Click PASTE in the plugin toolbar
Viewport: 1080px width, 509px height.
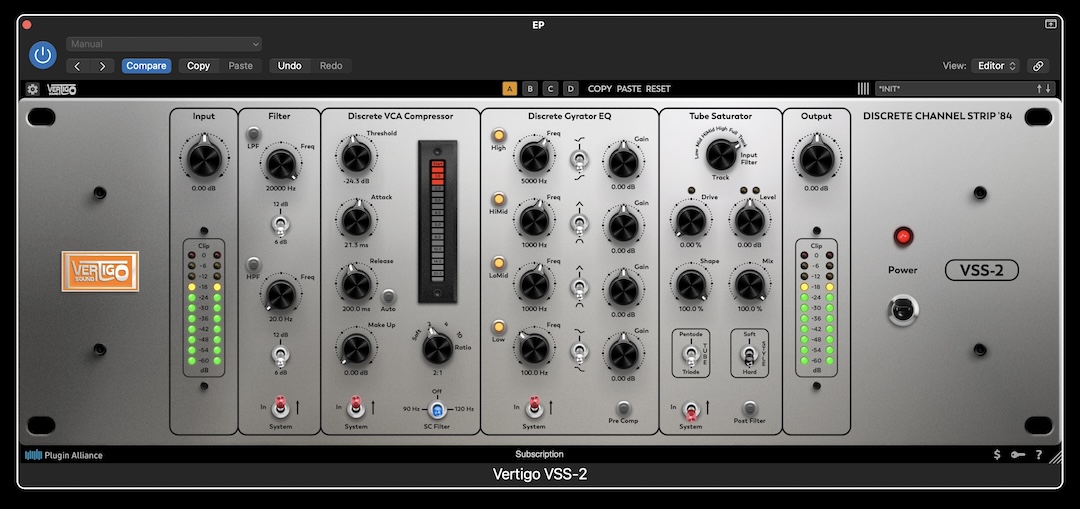point(629,89)
